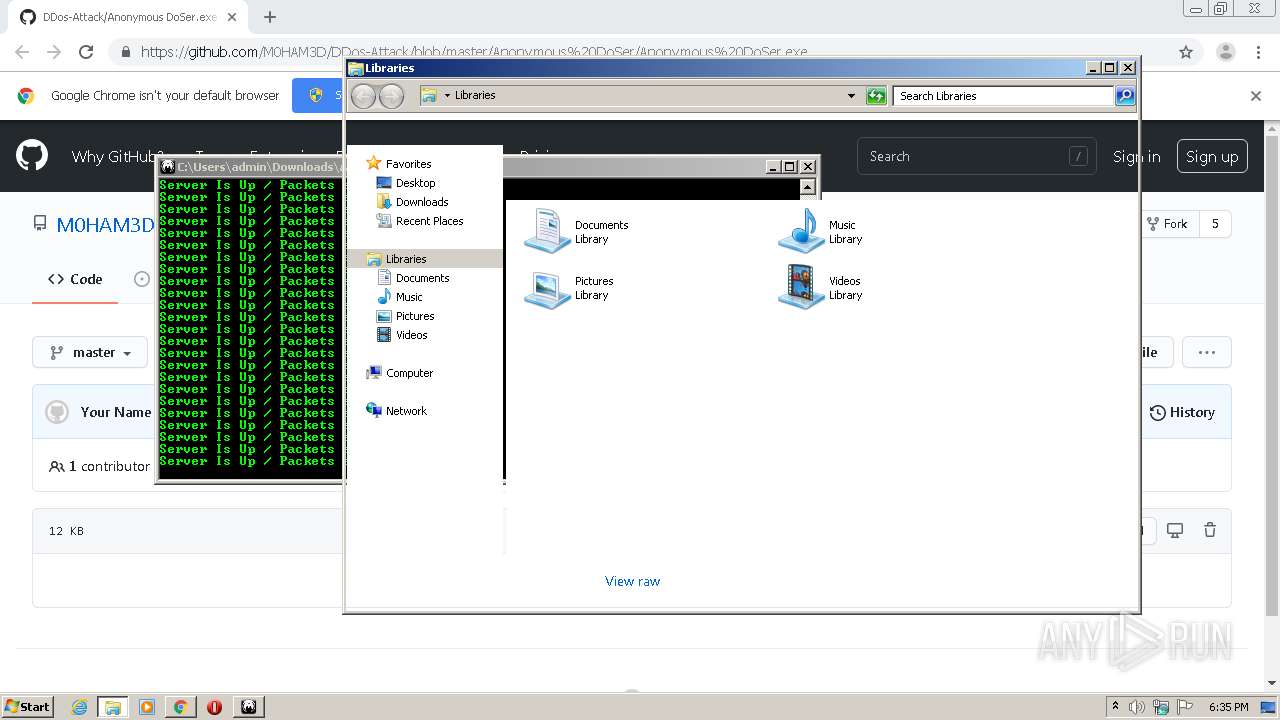Click the volume speaker icon in system tray
The image size is (1280, 720).
pos(1137,707)
